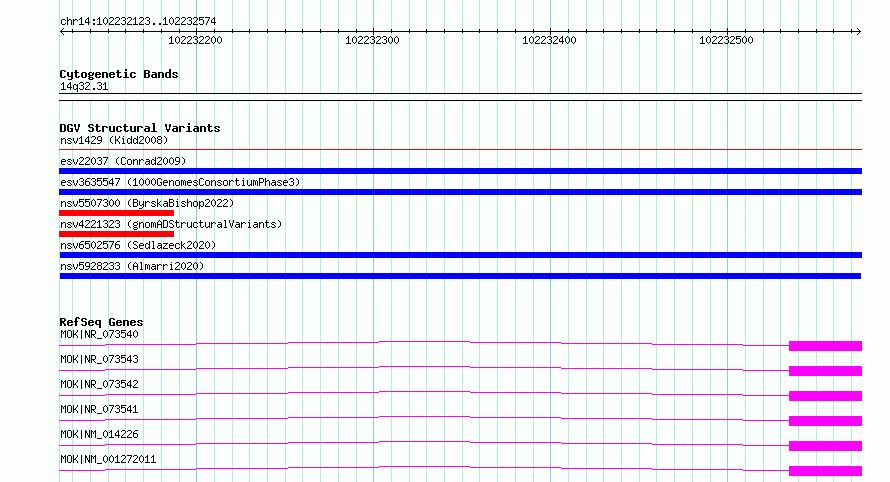Click the magenta exon block of MOK|NM_001272011

825,471
